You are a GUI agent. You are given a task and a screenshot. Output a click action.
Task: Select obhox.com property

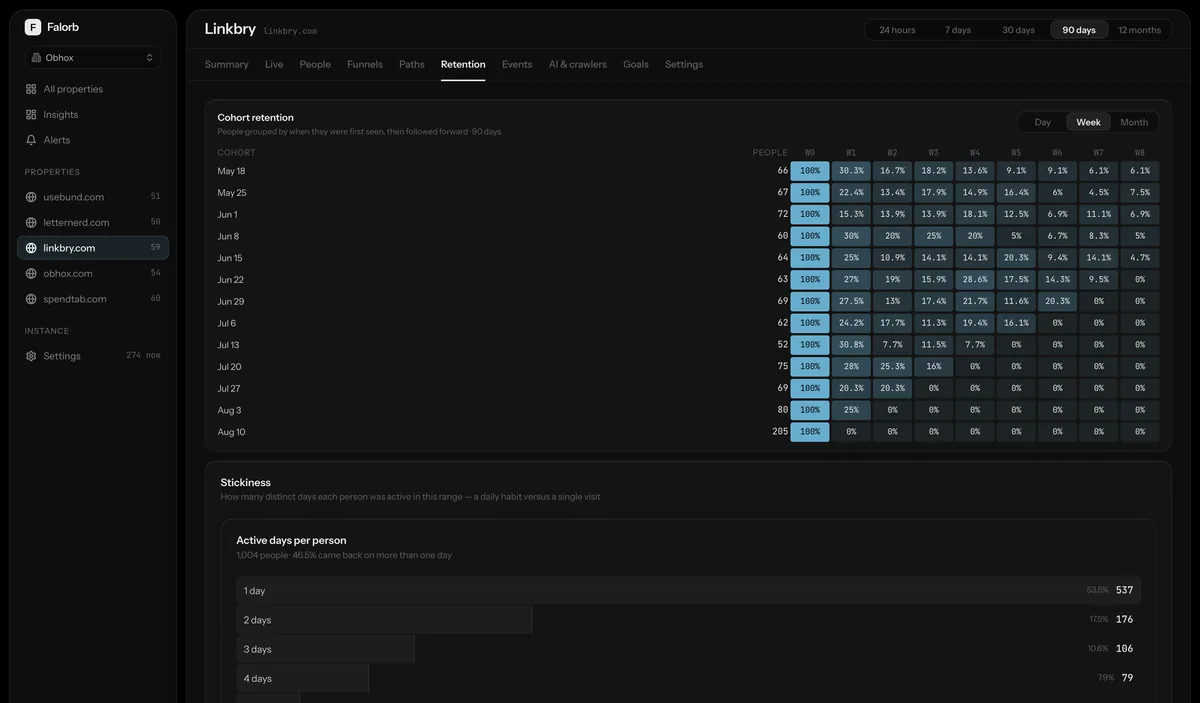(x=93, y=273)
